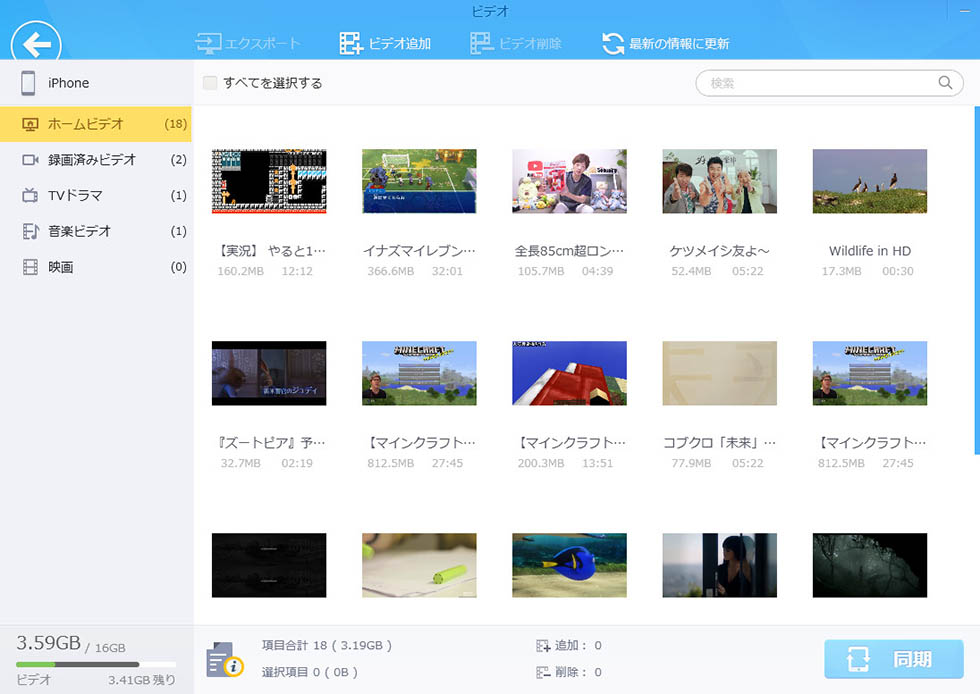Click the Wildlife in HD title
Image resolution: width=980 pixels, height=694 pixels.
pyautogui.click(x=870, y=251)
